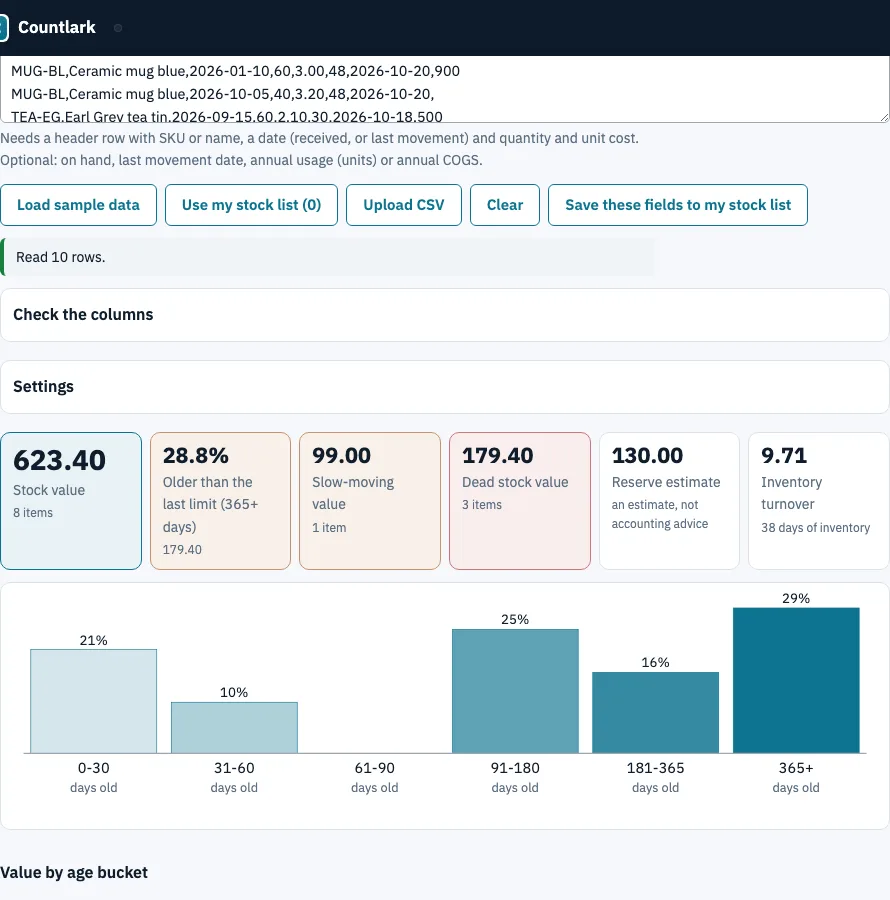Click the 31-60 days old chart bar
The width and height of the screenshot is (890, 900).
click(234, 727)
